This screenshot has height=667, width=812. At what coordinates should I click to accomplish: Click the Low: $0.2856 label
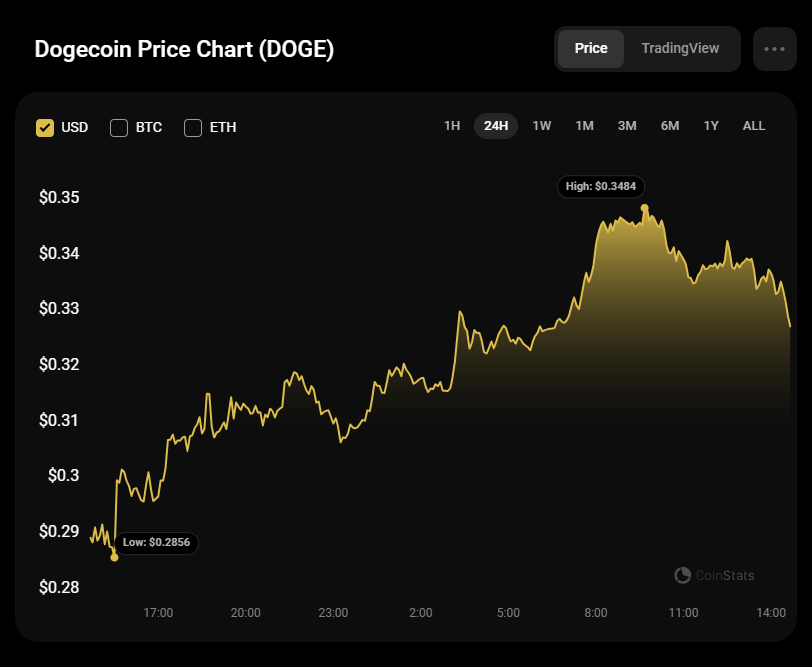156,543
